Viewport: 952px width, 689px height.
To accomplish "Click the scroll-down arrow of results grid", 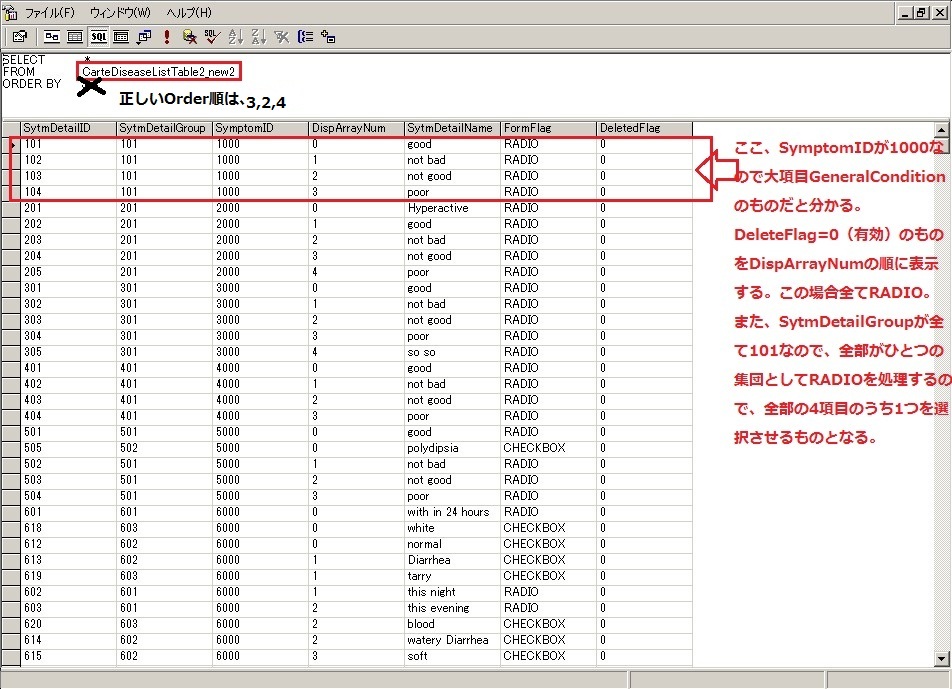I will click(x=941, y=658).
